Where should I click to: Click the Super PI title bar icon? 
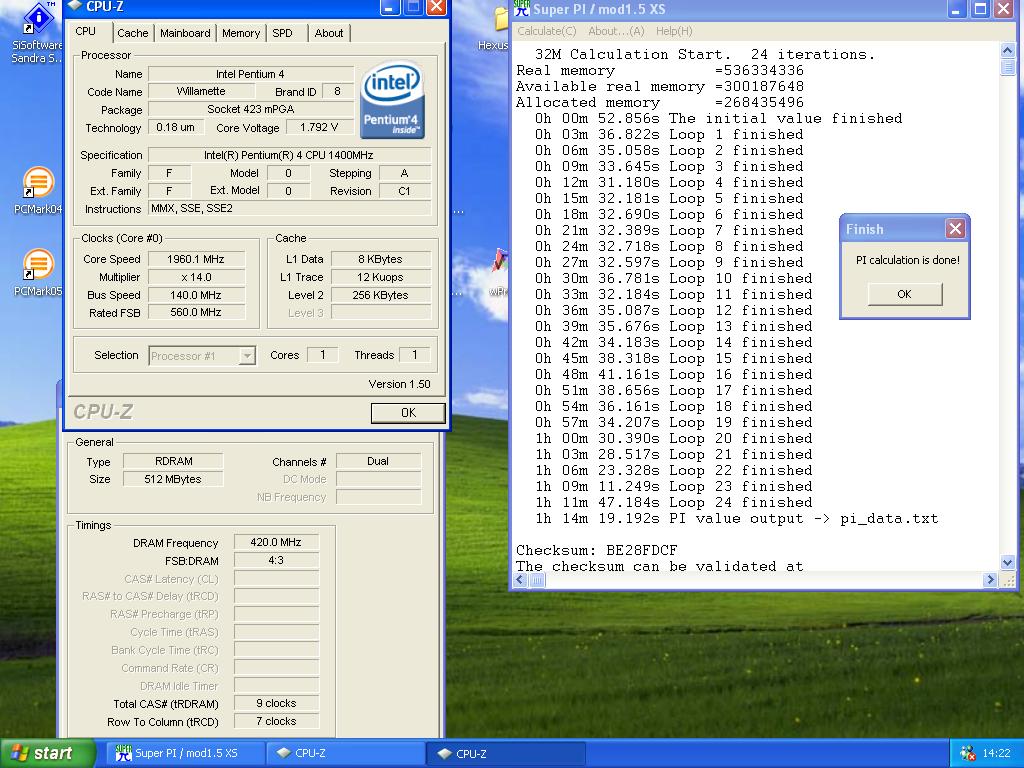coord(521,8)
